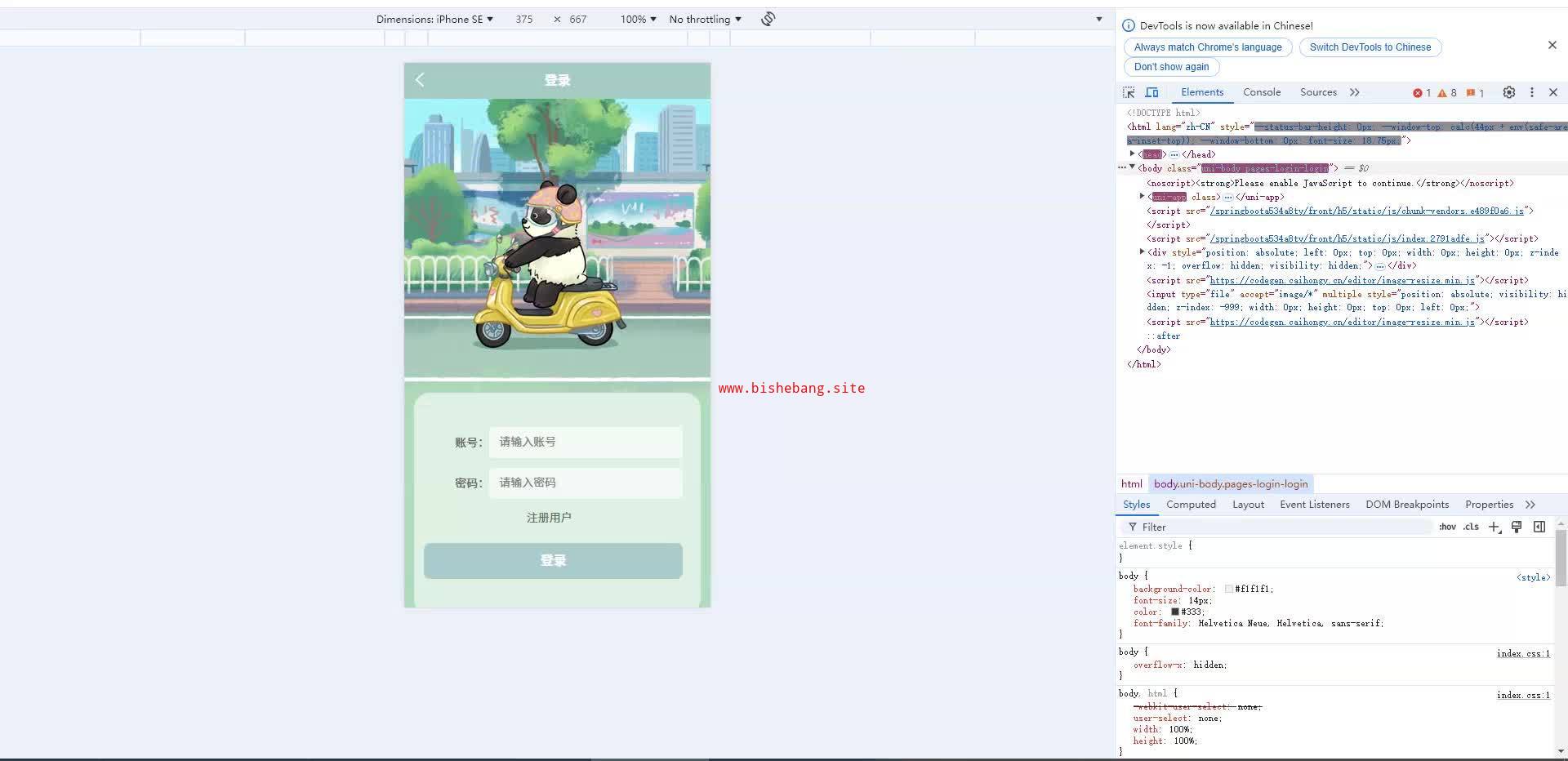1568x761 pixels.
Task: Open the issues counter badge
Action: (x=1475, y=93)
